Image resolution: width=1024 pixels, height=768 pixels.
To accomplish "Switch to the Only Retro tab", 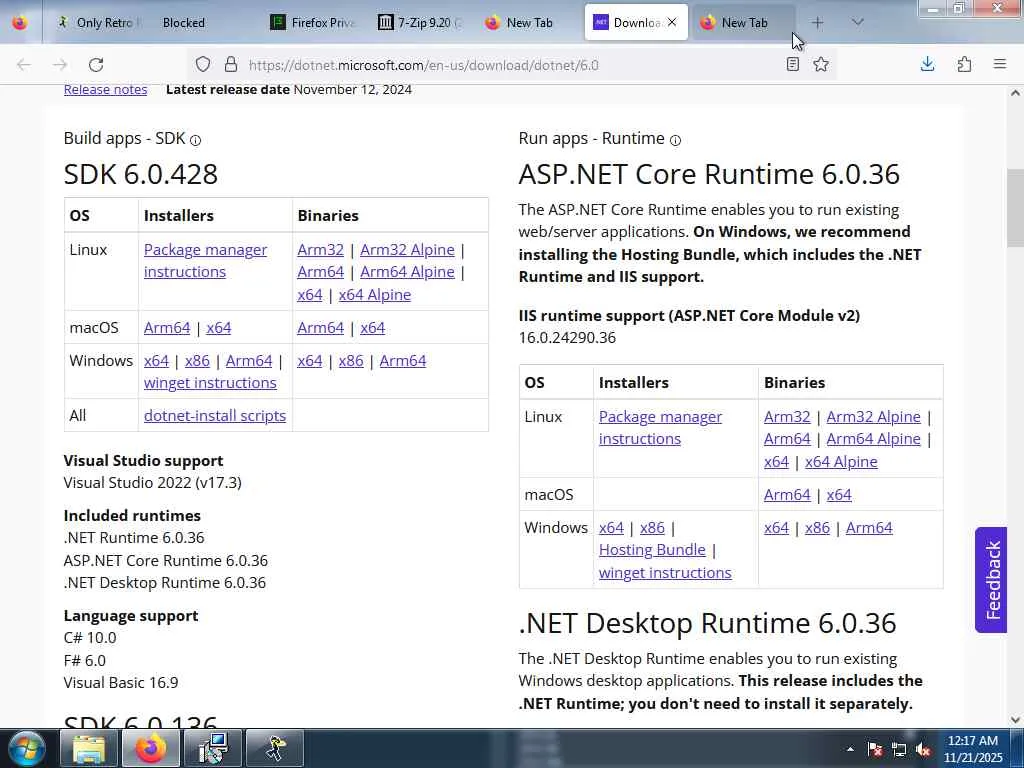I will 97,22.
